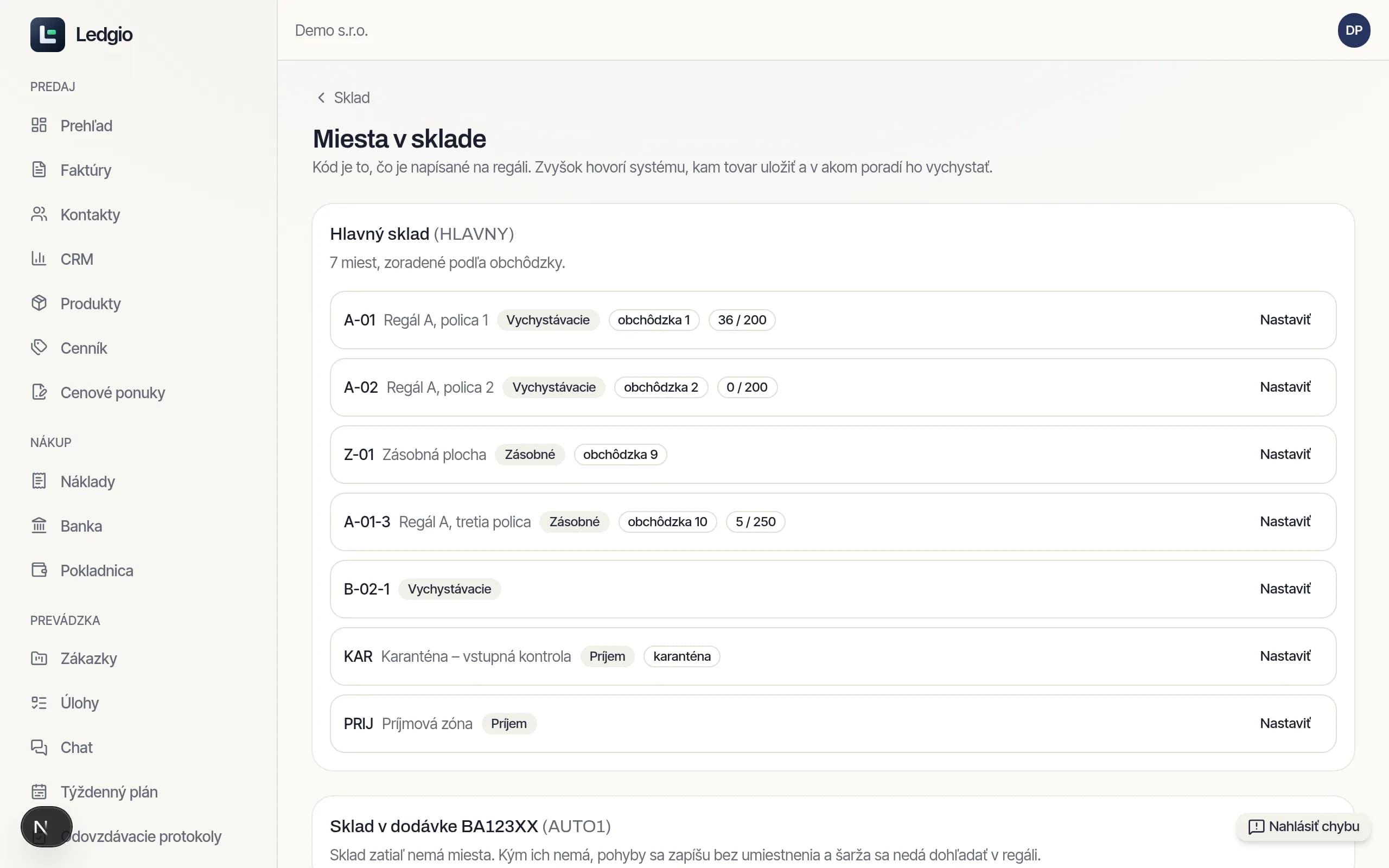Screen dimensions: 1389x868
Task: Click the Banka building icon
Action: point(39,526)
